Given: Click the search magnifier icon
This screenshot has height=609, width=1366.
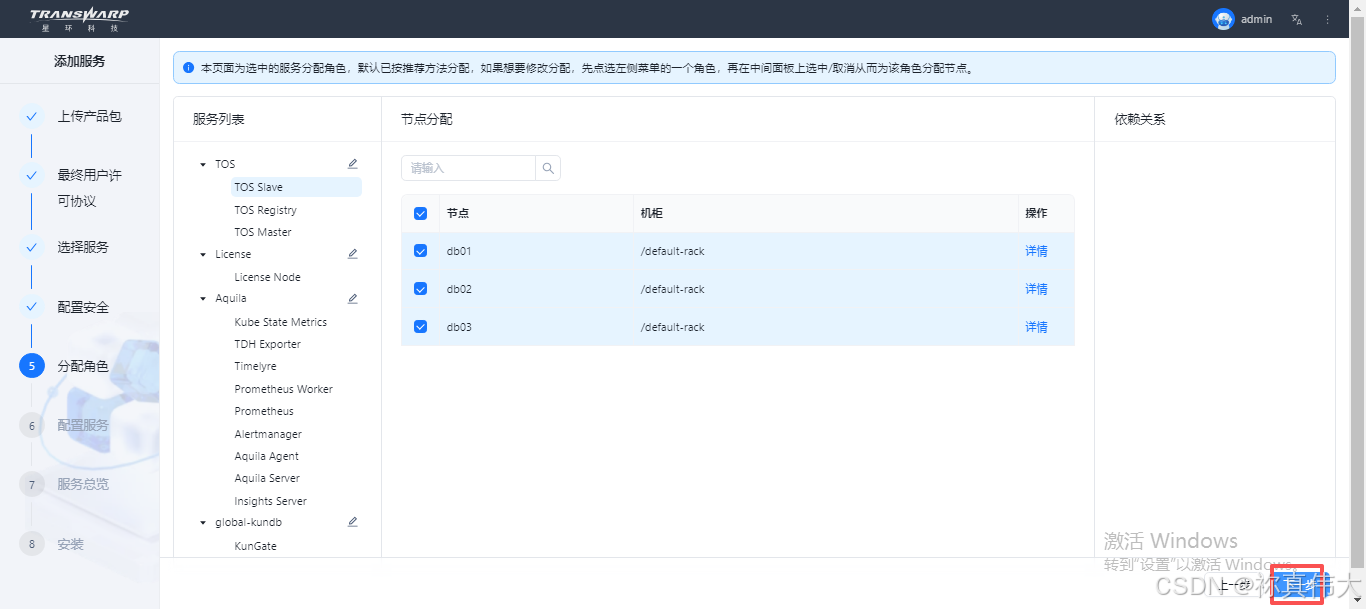Looking at the screenshot, I should tap(548, 168).
